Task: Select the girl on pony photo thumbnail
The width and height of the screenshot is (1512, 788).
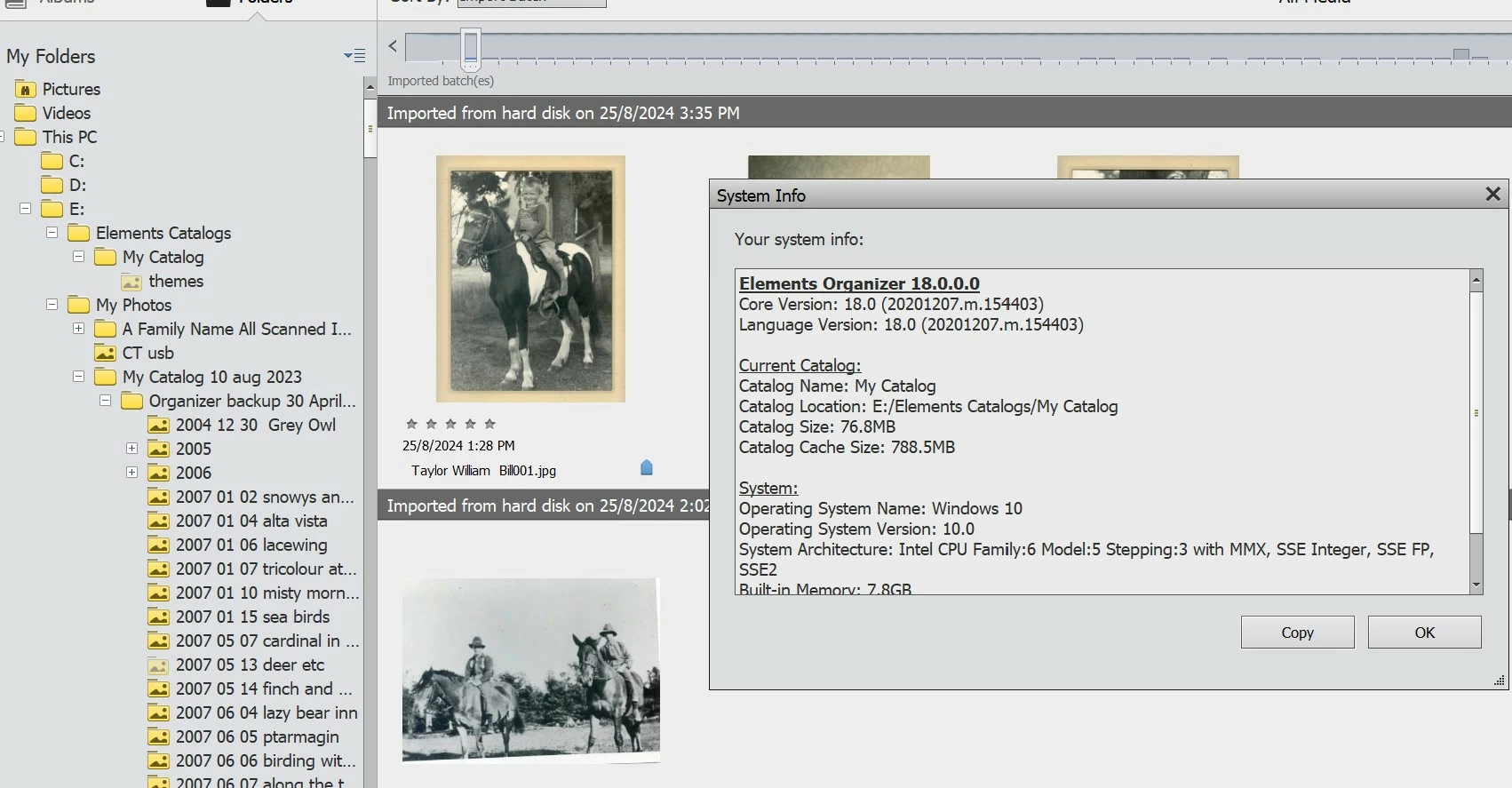Action: point(530,279)
